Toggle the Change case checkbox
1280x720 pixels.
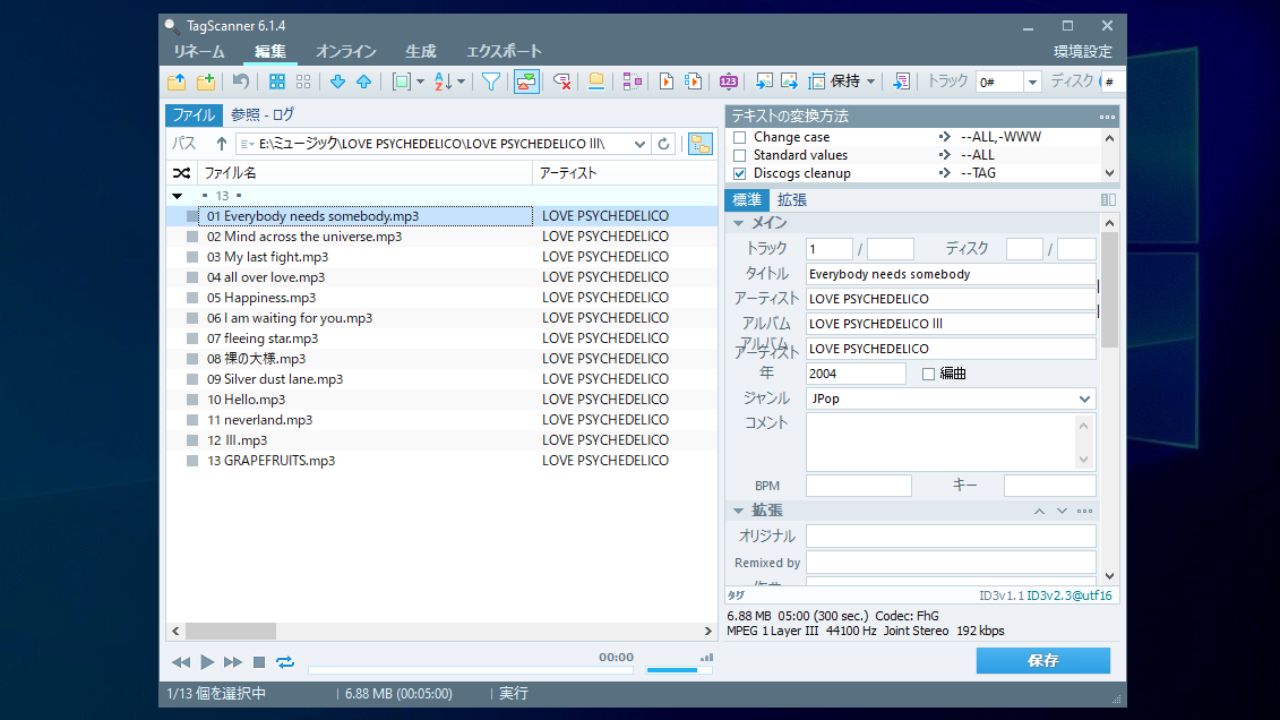pyautogui.click(x=740, y=137)
